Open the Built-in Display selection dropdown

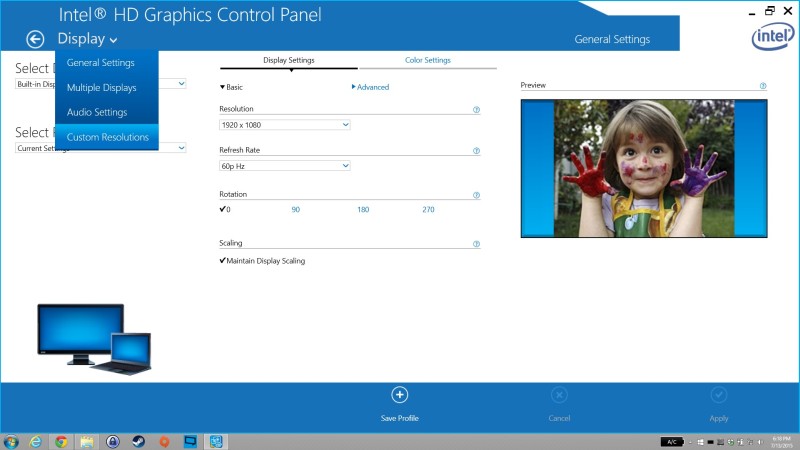pyautogui.click(x=101, y=84)
